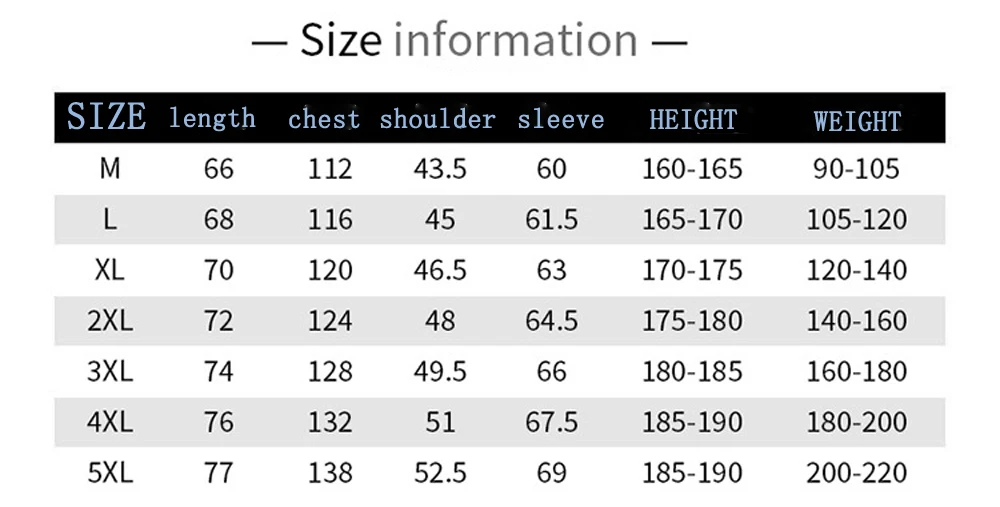Click the WEIGHT column header
The width and height of the screenshot is (1000, 507).
click(858, 121)
